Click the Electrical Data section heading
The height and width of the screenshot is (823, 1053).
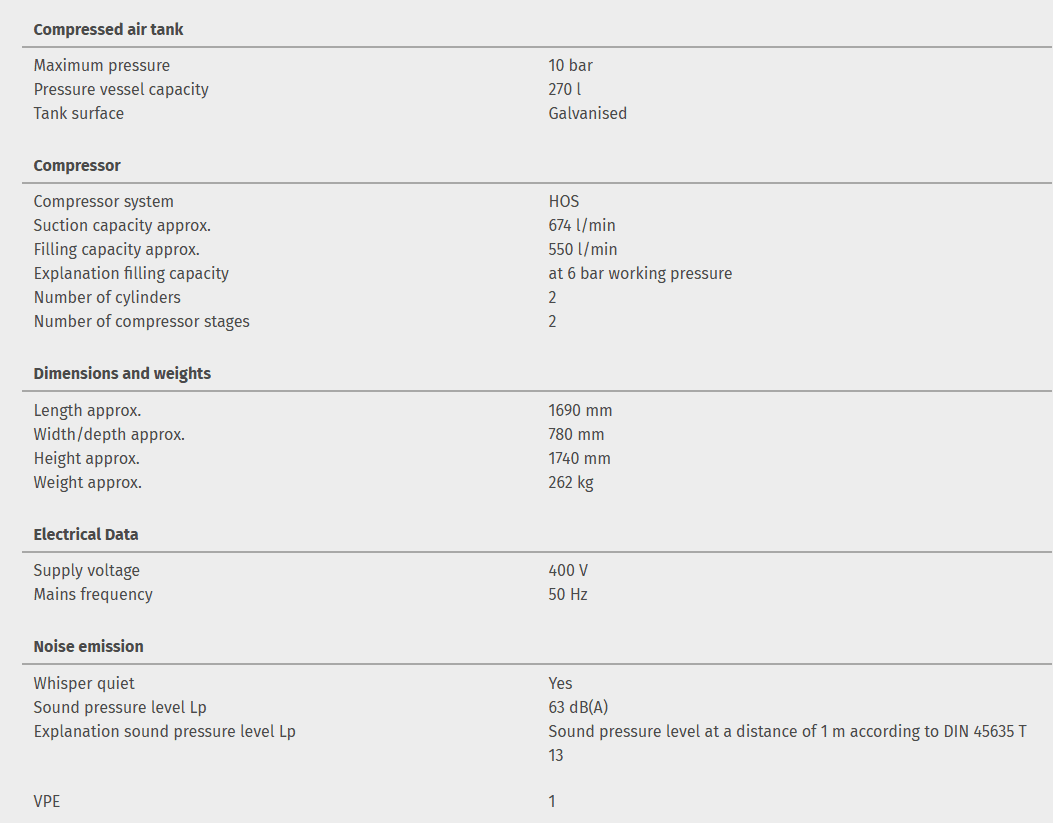click(x=86, y=534)
